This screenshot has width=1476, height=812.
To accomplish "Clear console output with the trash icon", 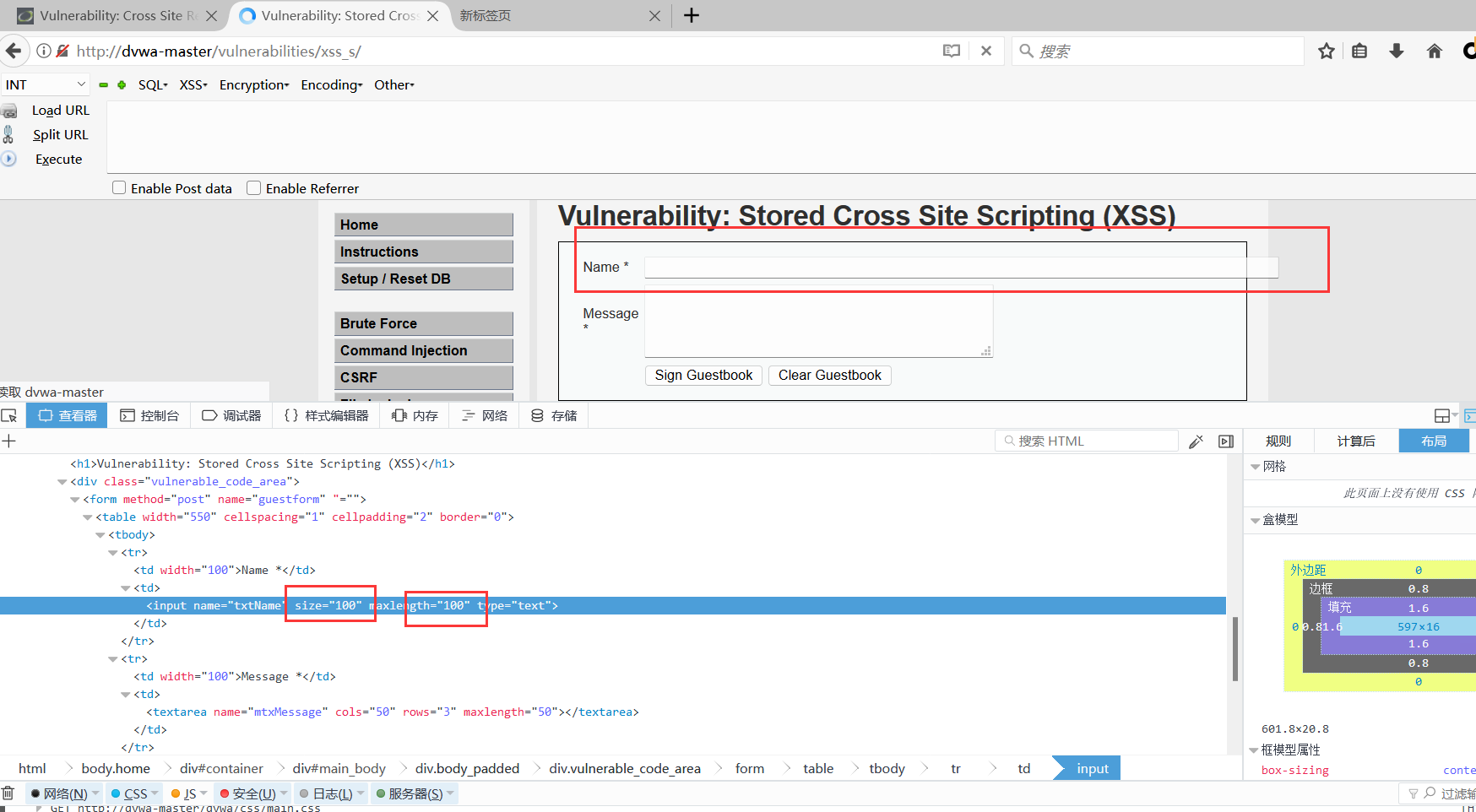I will pos(8,793).
